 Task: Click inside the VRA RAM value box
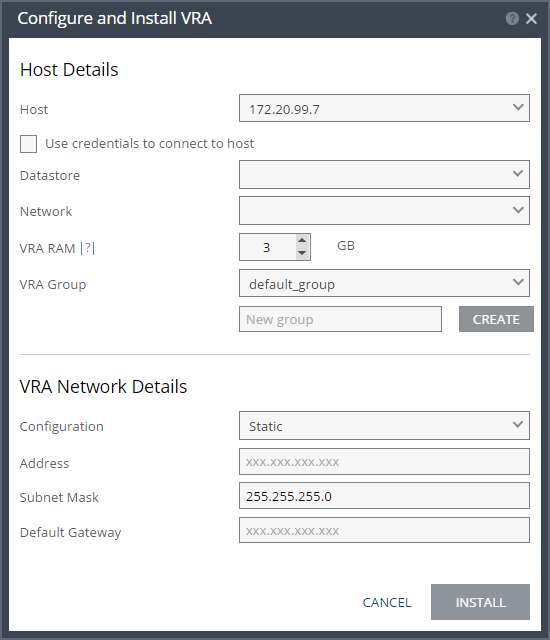[268, 247]
